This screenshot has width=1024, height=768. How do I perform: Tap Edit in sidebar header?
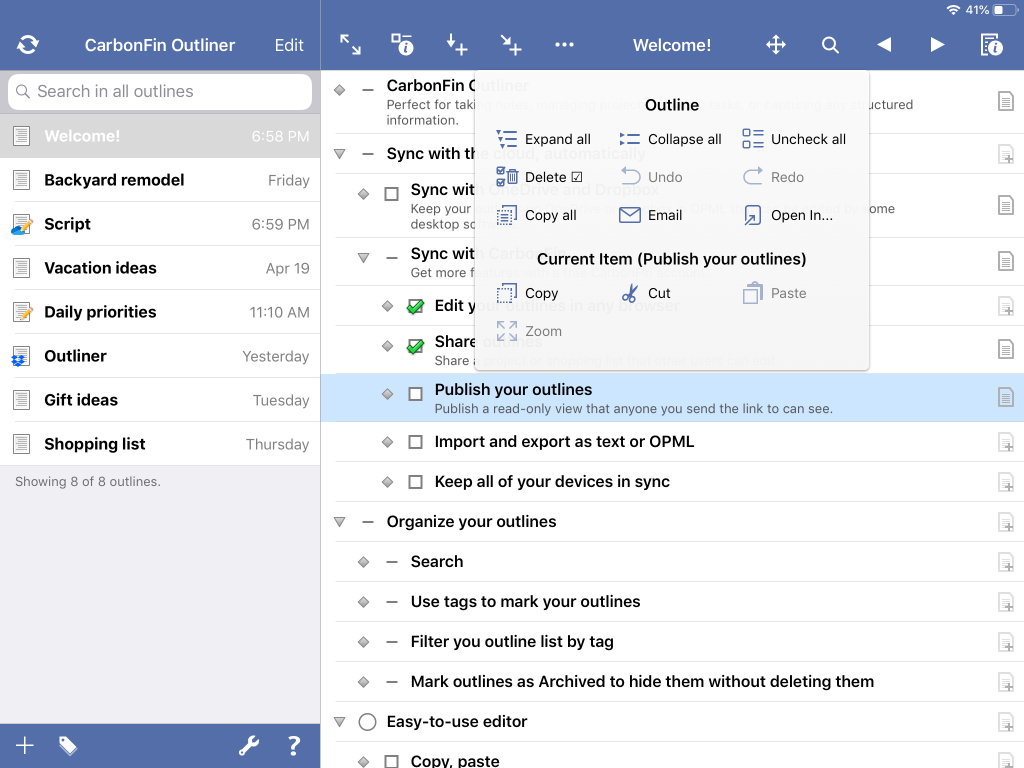(x=289, y=45)
